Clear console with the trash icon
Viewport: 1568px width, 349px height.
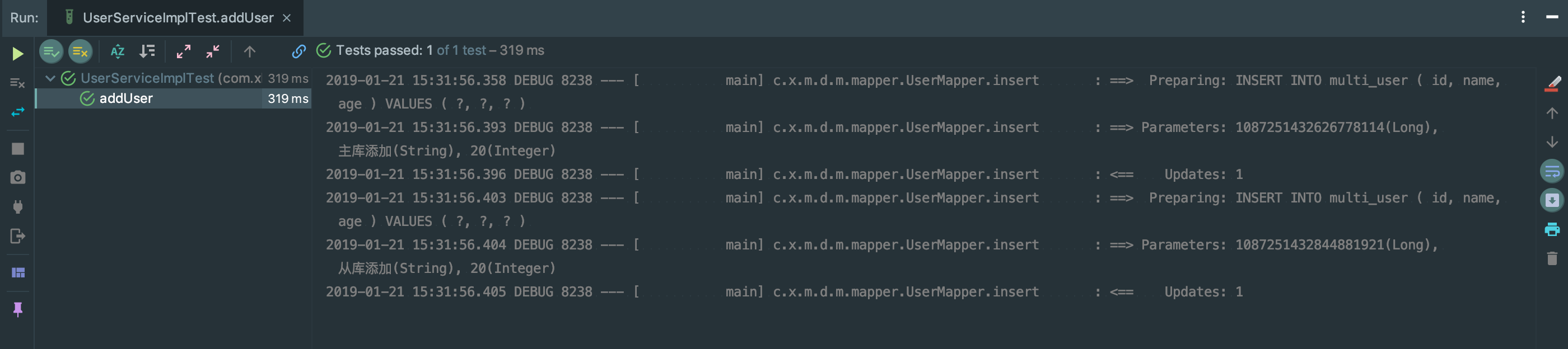pyautogui.click(x=1552, y=258)
